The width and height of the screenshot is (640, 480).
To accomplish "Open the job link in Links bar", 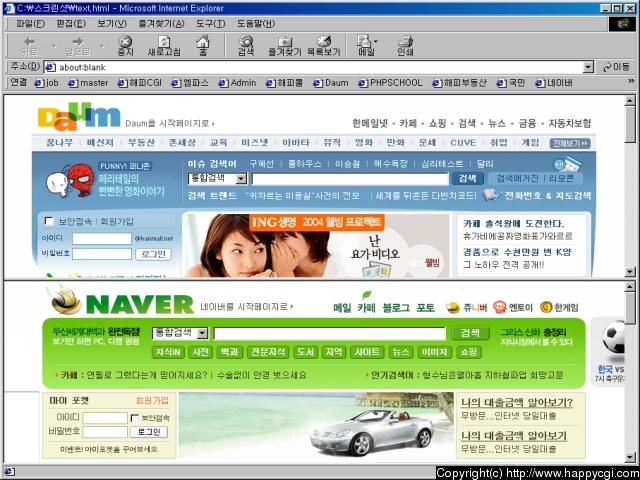I will (47, 83).
